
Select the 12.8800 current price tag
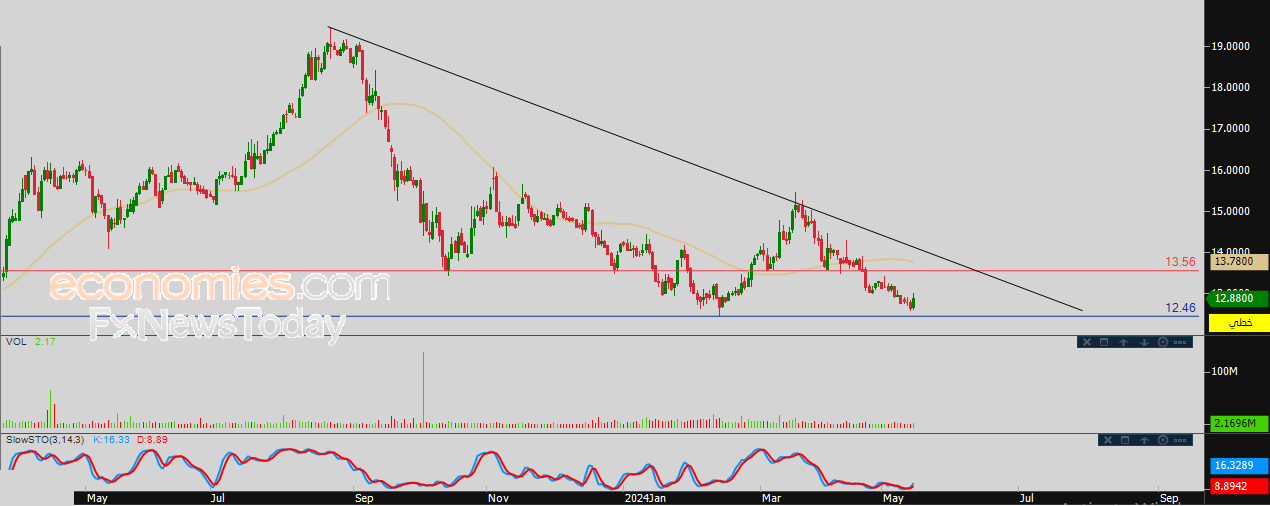1239,297
